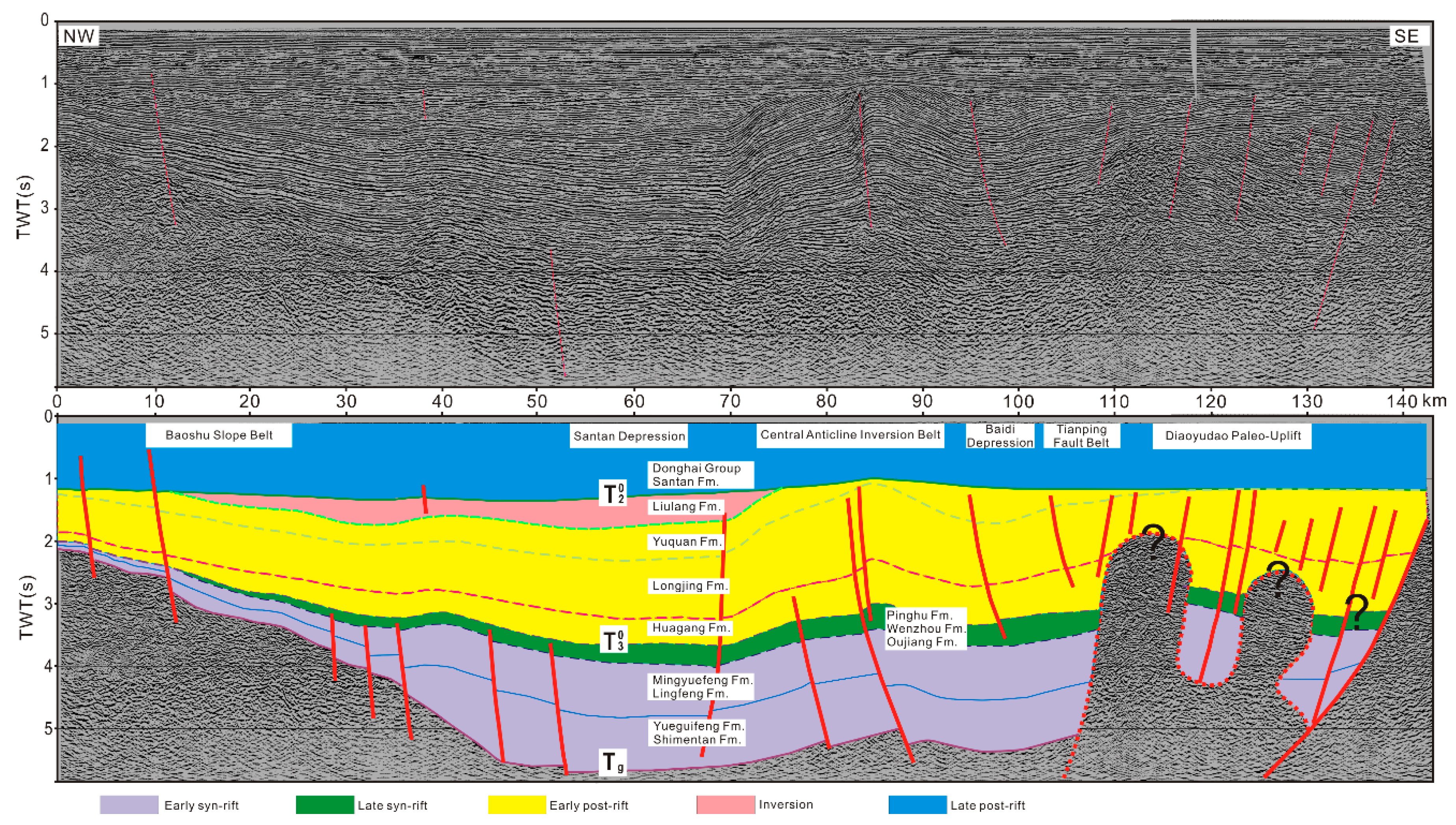Image resolution: width=1456 pixels, height=825 pixels.
Task: Click the NW direction label
Action: (79, 36)
